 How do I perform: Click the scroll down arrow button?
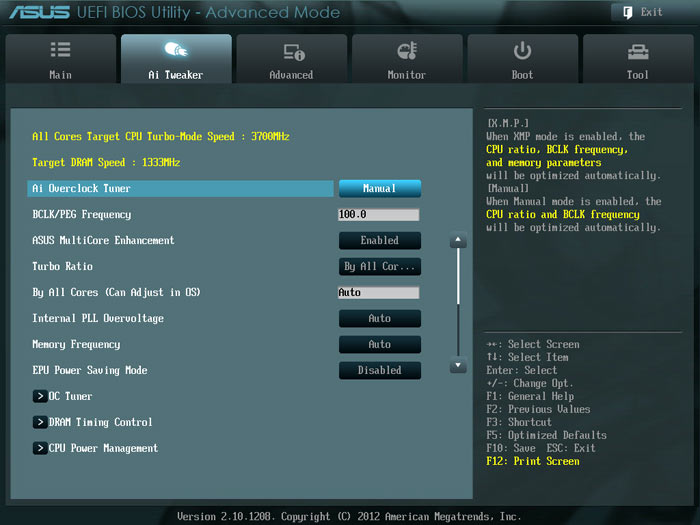tap(458, 366)
